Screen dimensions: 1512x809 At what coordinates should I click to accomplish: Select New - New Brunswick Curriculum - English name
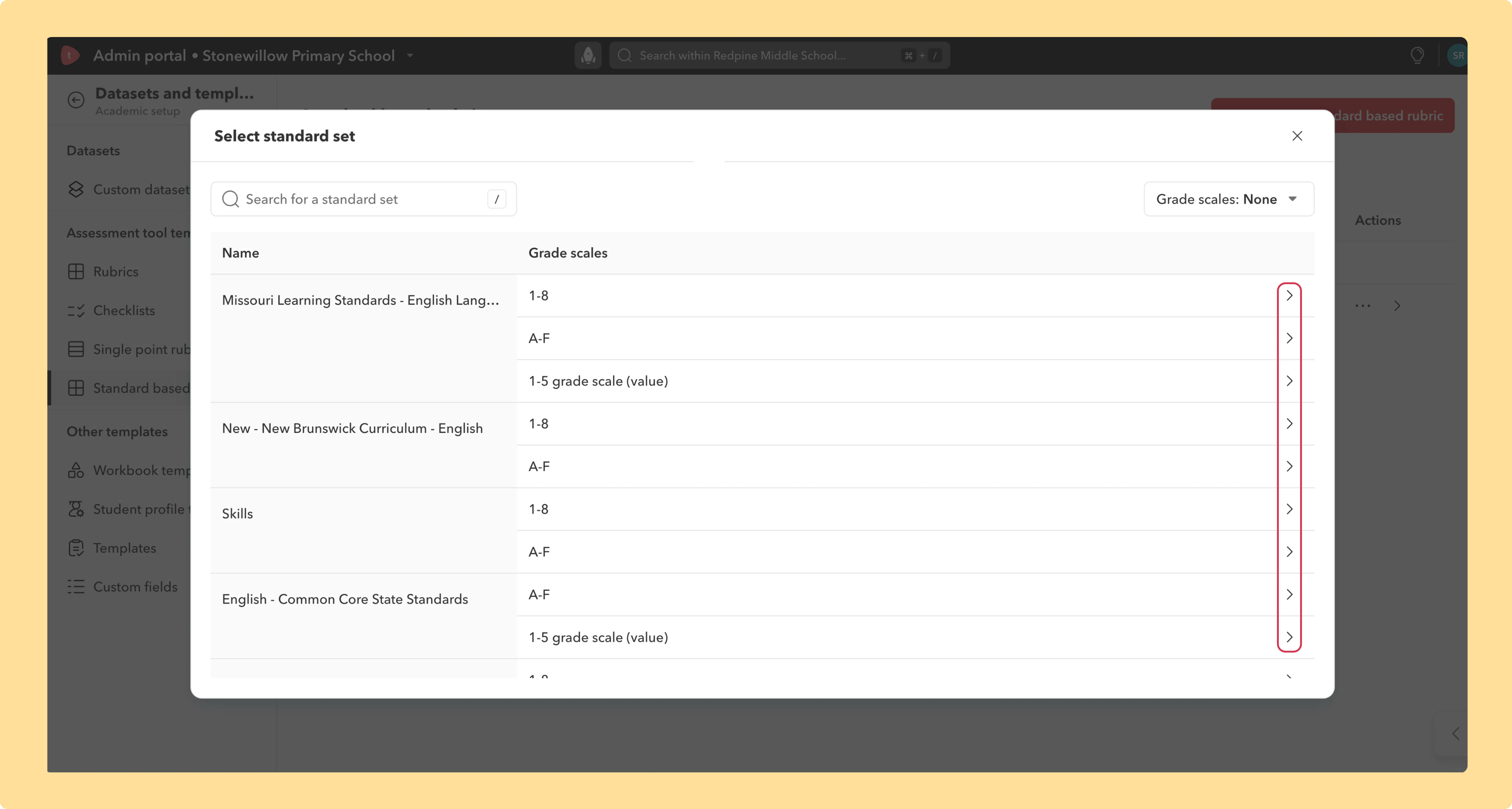352,429
